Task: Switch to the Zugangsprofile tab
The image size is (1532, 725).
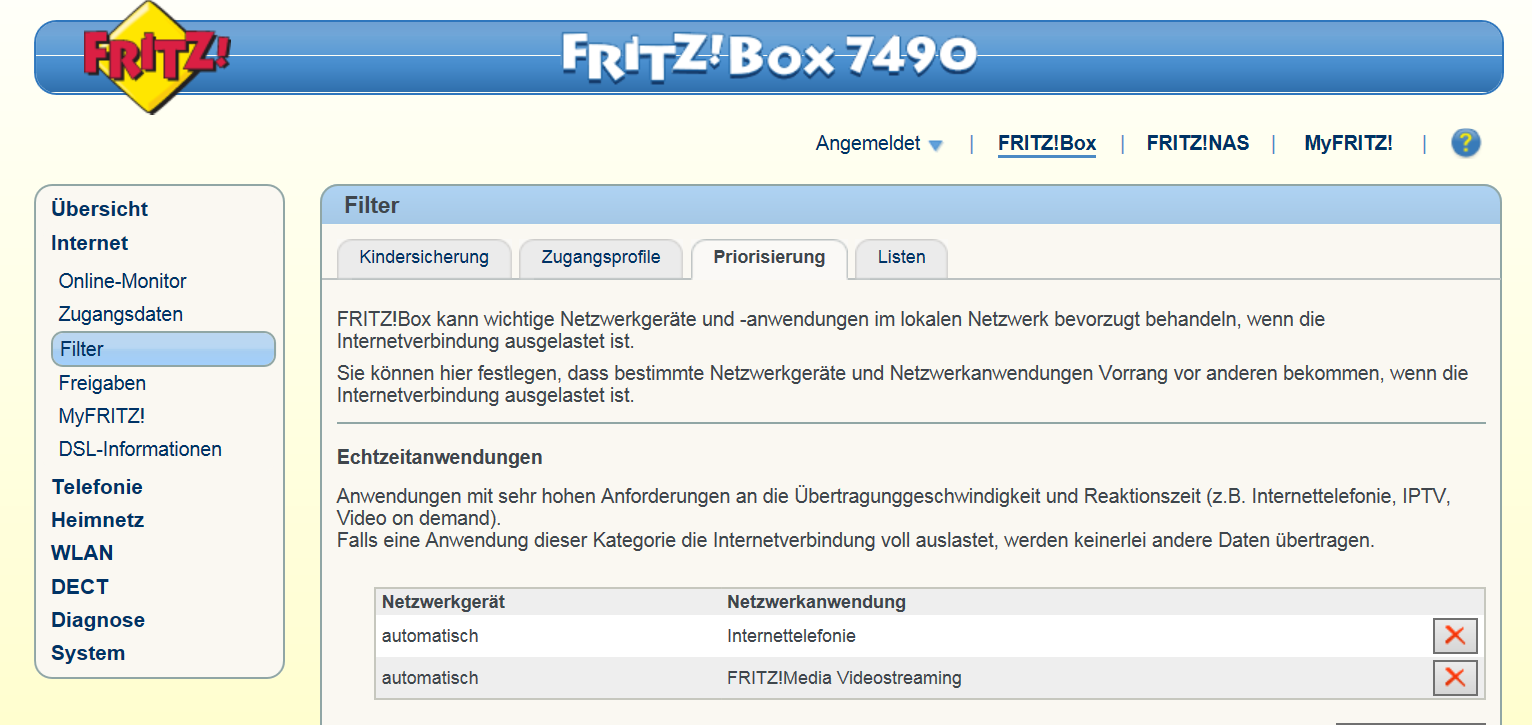Action: 601,258
